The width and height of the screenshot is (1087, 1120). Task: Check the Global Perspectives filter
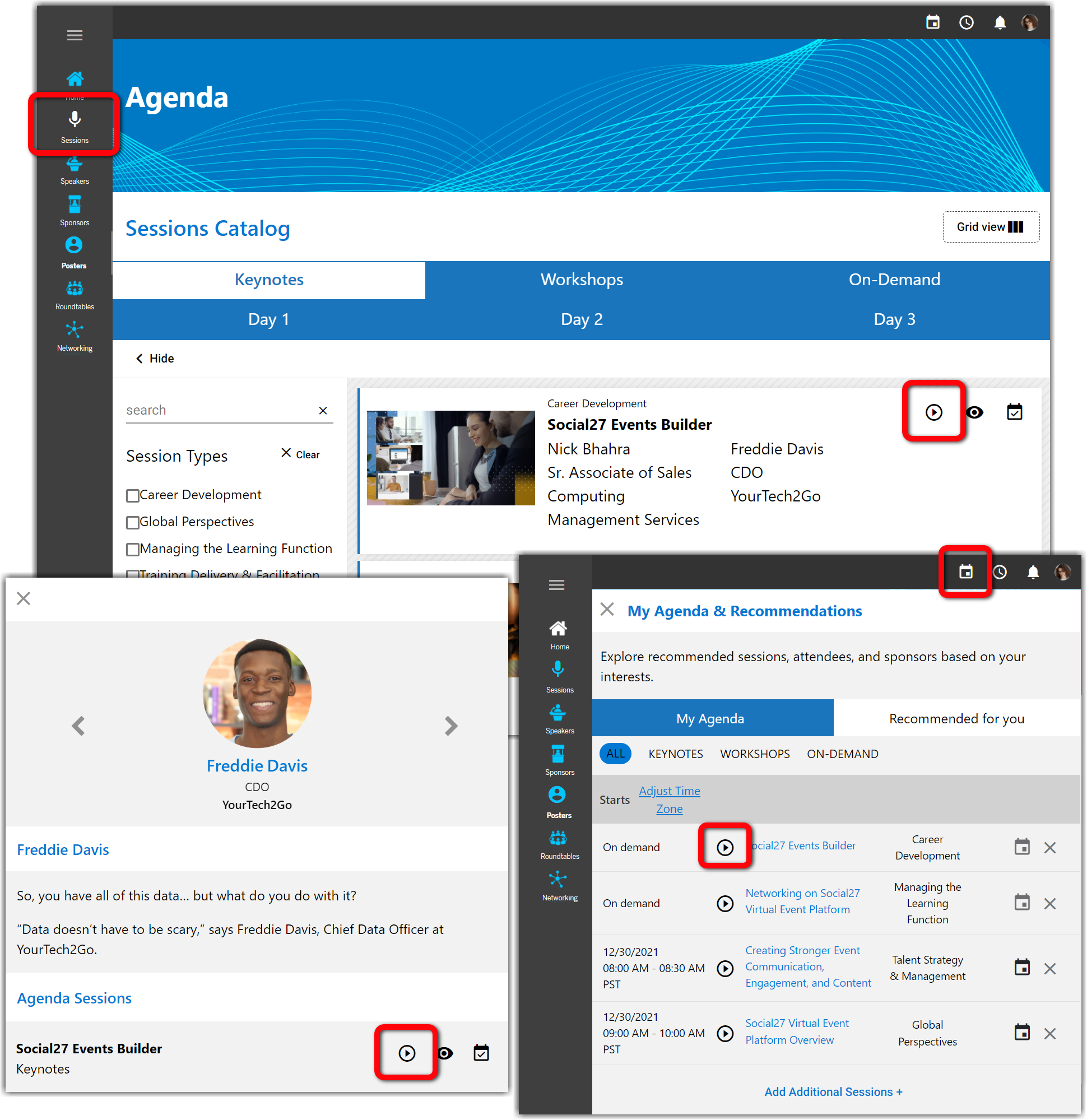[133, 522]
